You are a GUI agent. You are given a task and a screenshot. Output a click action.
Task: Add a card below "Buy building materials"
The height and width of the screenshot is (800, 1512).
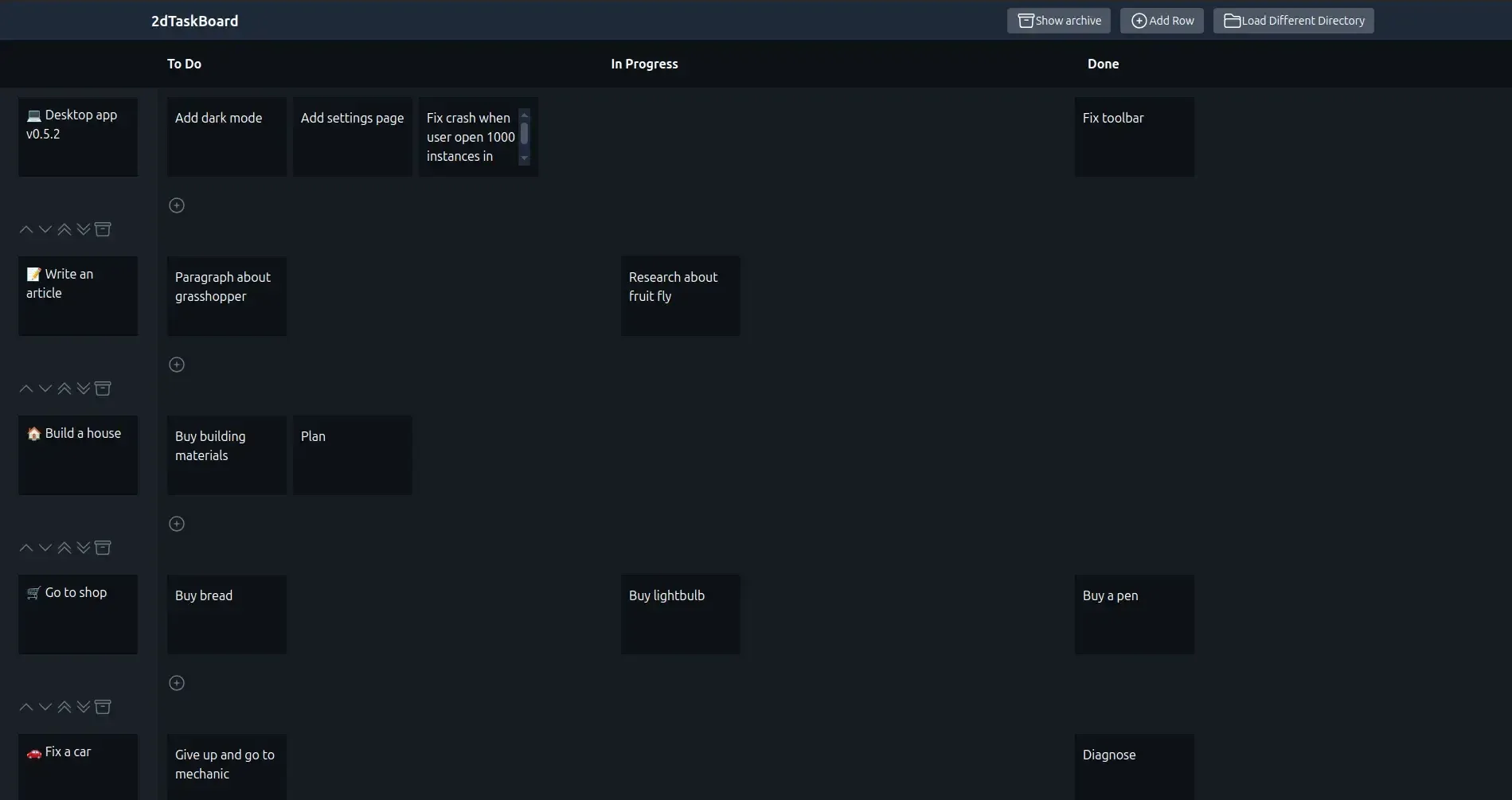(x=177, y=524)
